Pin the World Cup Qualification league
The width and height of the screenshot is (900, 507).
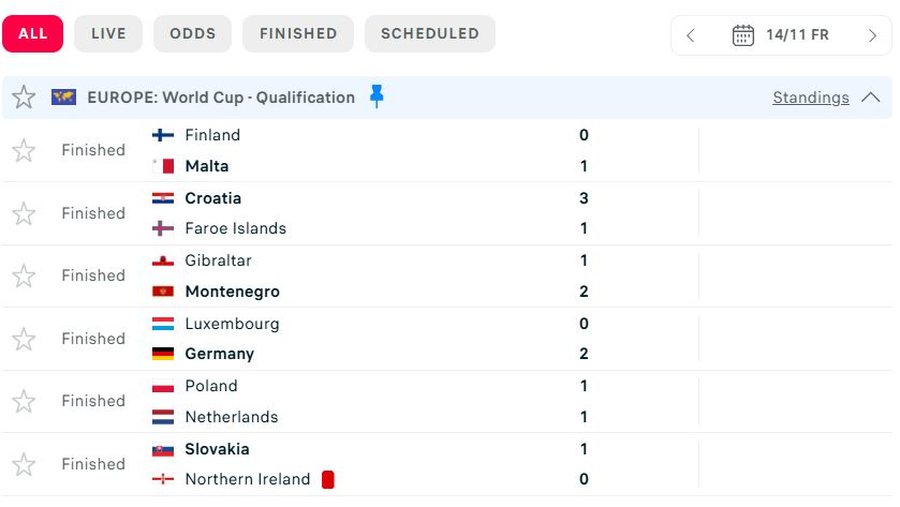tap(376, 96)
